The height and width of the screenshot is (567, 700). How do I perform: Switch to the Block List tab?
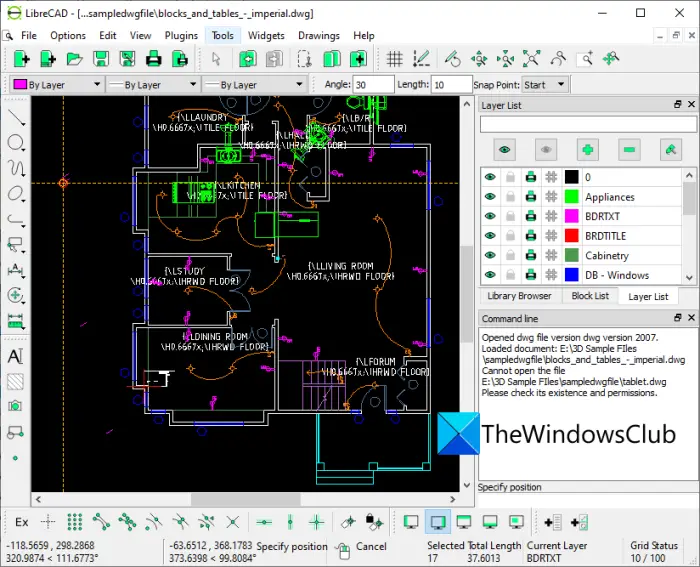coord(590,296)
